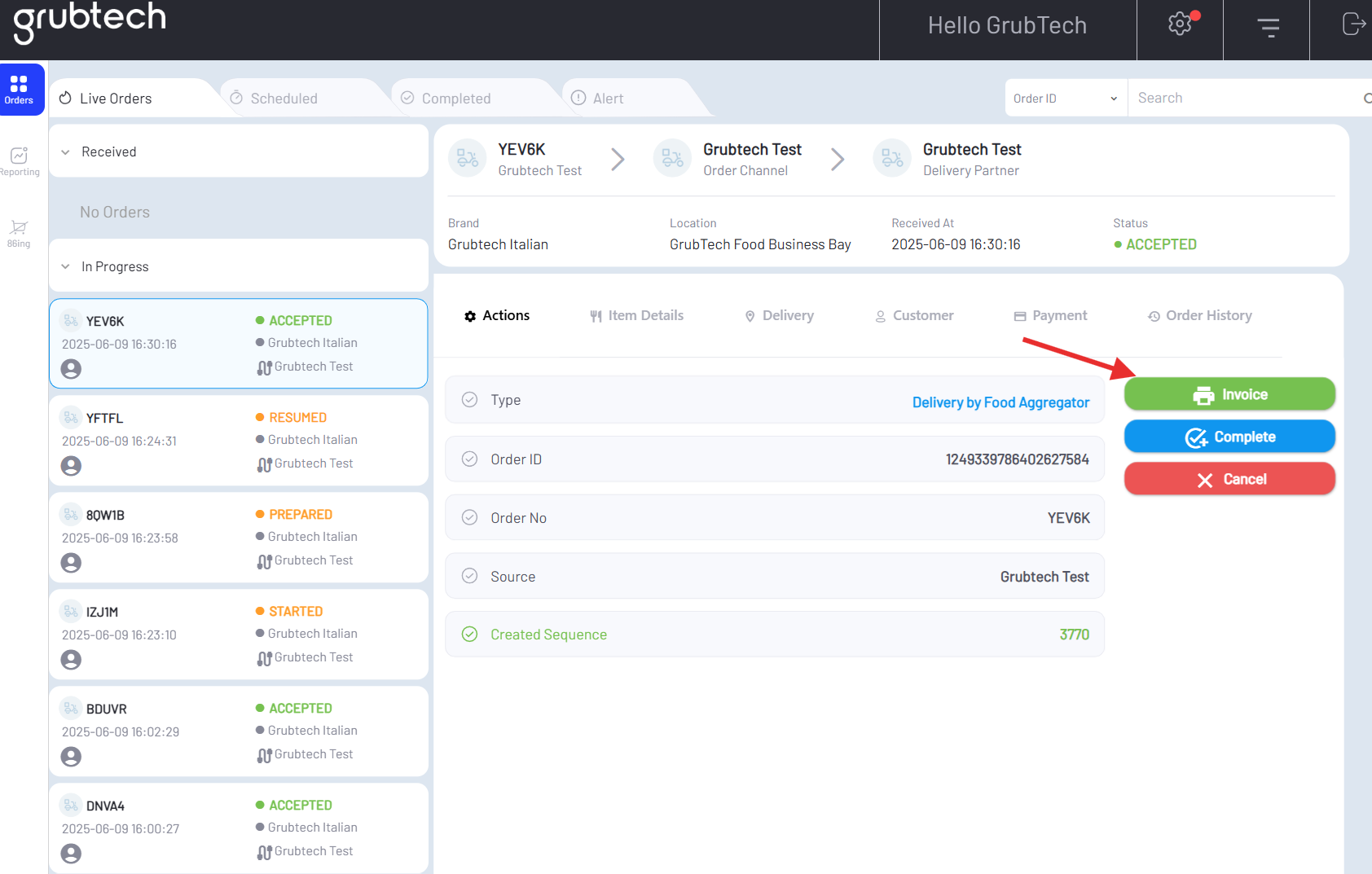
Task: Click the blue Complete button
Action: (x=1229, y=437)
